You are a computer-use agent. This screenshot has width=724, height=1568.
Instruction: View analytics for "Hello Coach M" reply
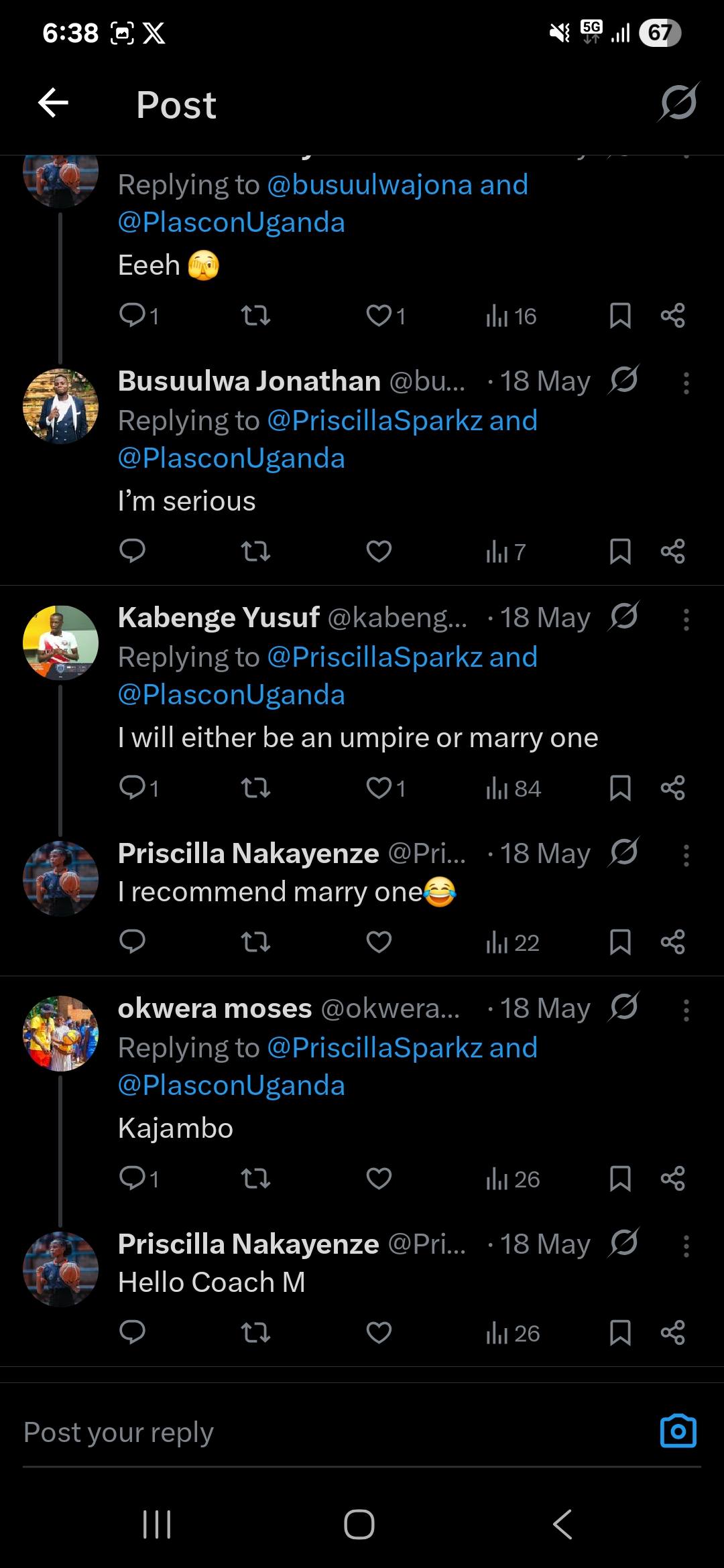(513, 1333)
